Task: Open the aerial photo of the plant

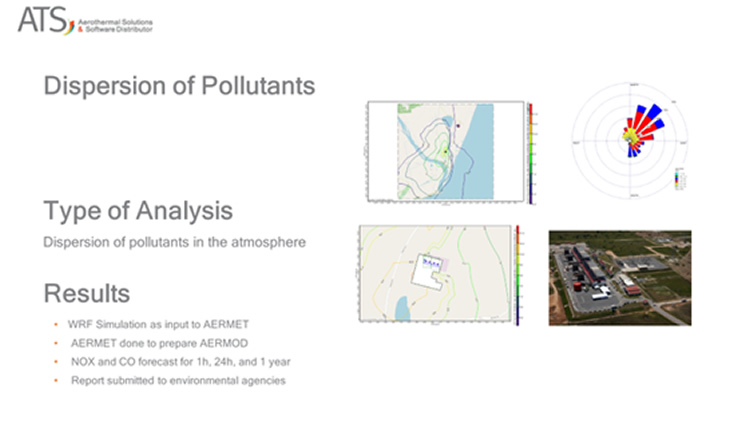Action: 619,277
